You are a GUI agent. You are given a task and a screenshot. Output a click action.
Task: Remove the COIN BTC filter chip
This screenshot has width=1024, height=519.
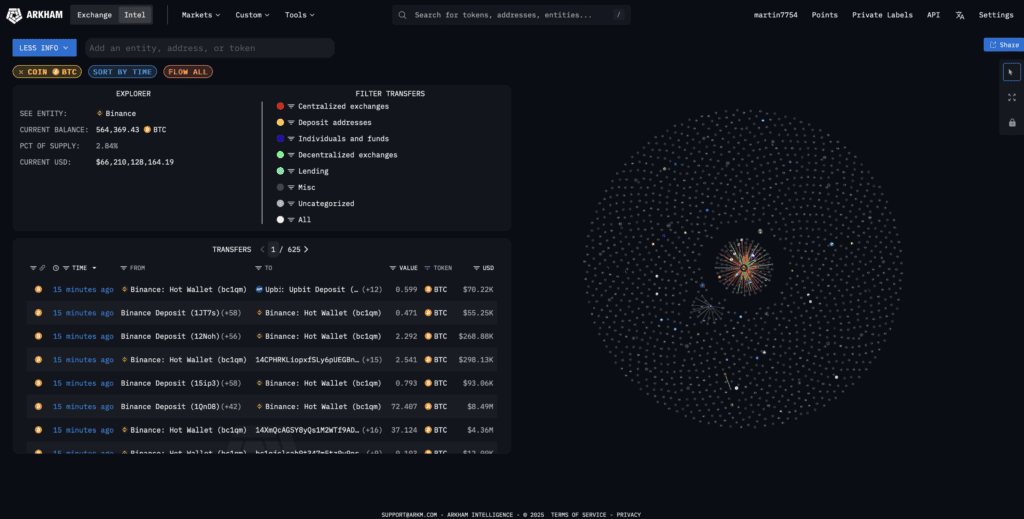pos(21,72)
